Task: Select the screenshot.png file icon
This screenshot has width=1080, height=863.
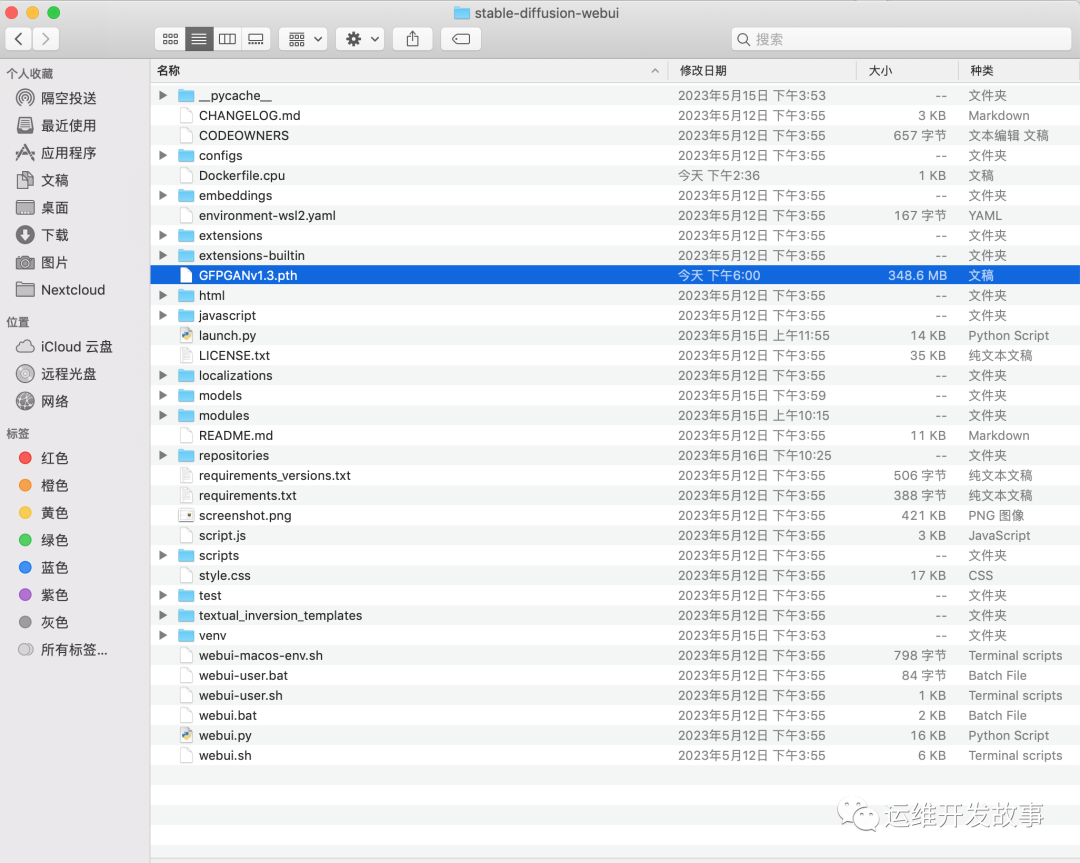Action: pos(186,515)
